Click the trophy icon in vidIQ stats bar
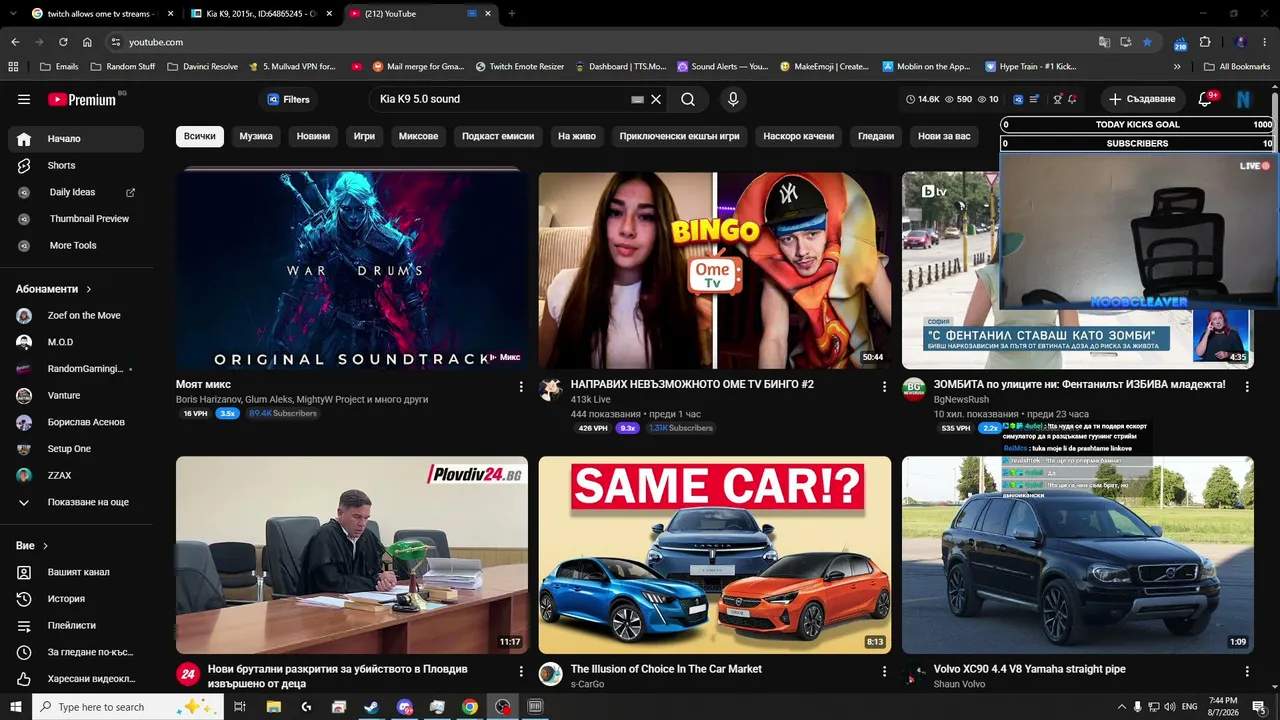The image size is (1280, 720). 1057,99
